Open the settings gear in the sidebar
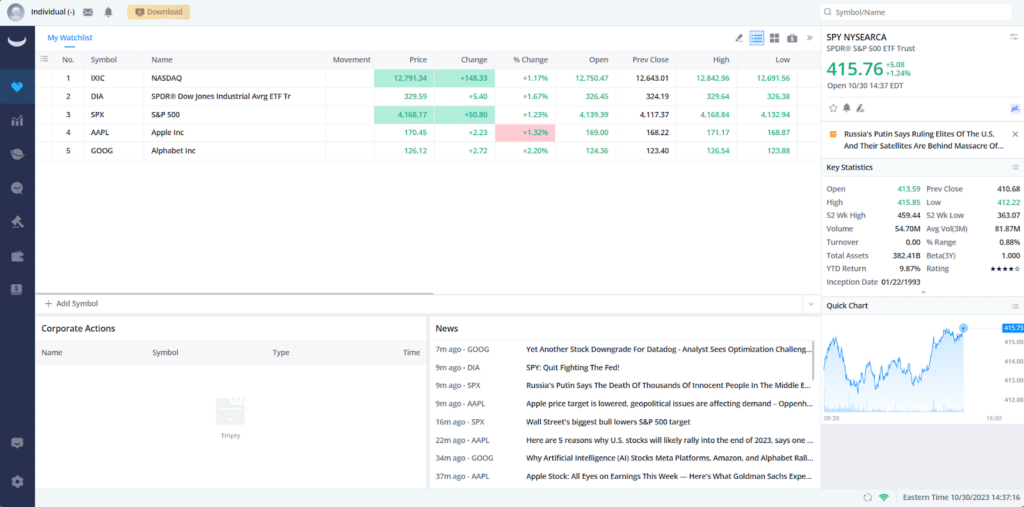Image resolution: width=1024 pixels, height=507 pixels. pyautogui.click(x=17, y=481)
